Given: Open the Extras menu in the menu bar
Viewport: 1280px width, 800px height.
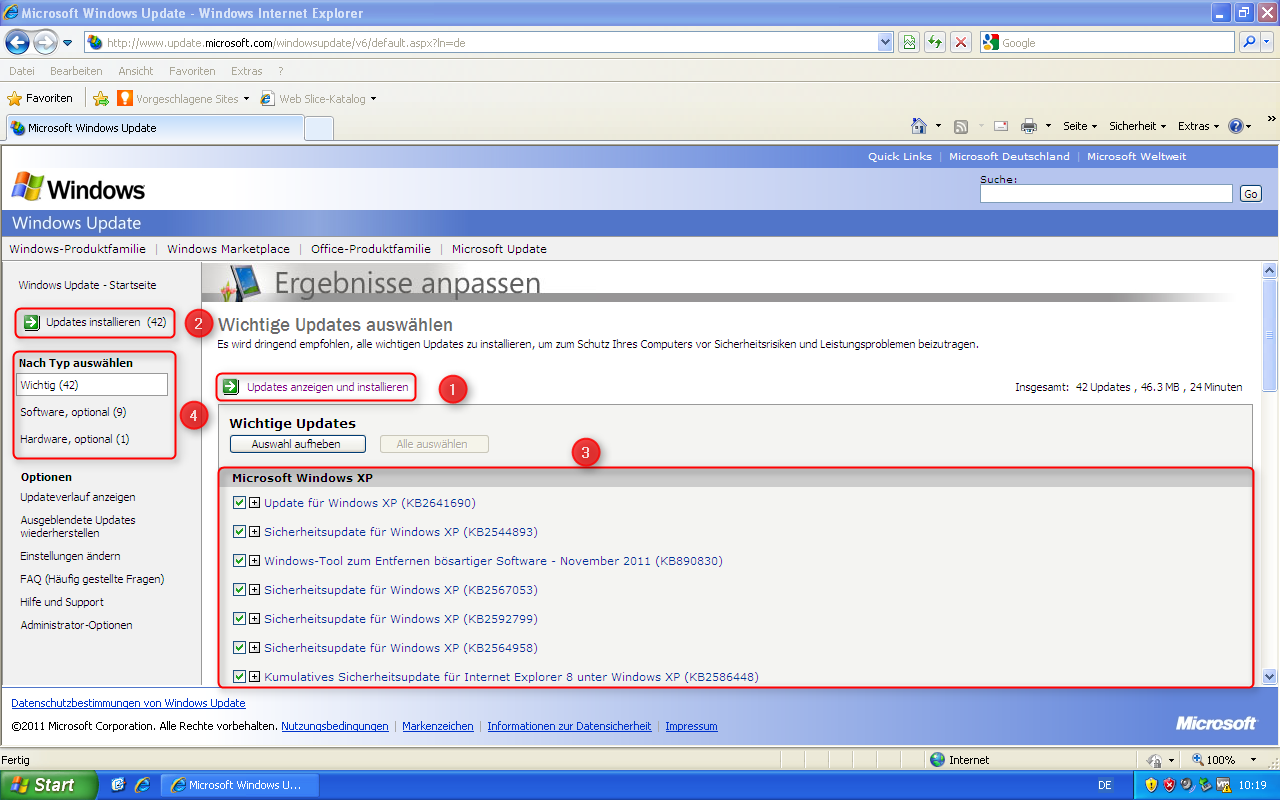Looking at the screenshot, I should point(246,70).
